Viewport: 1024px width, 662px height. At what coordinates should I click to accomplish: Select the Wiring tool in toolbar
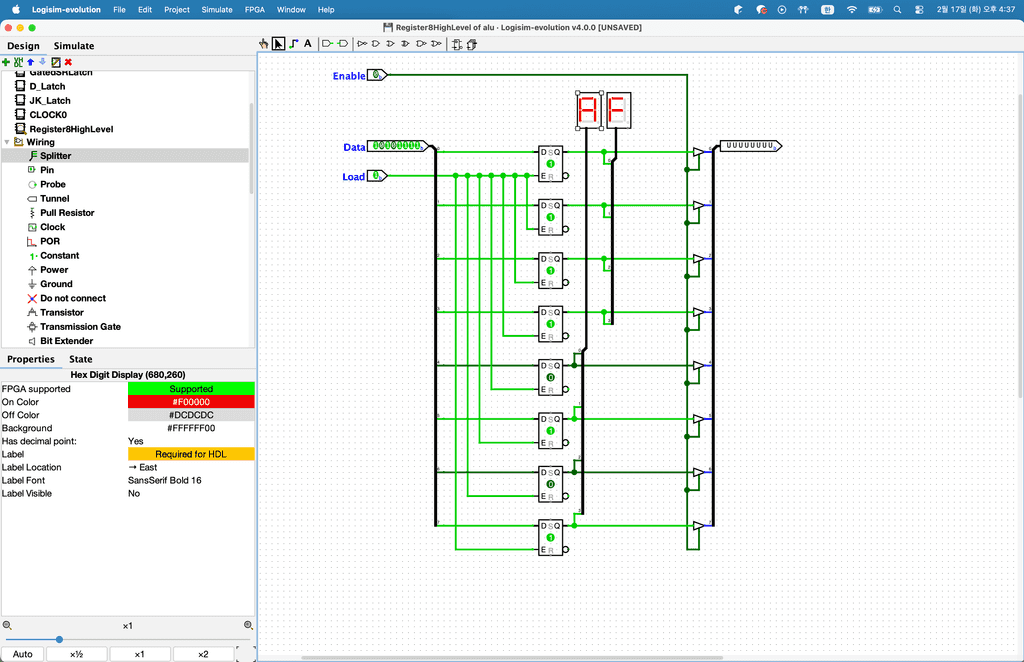[x=293, y=44]
